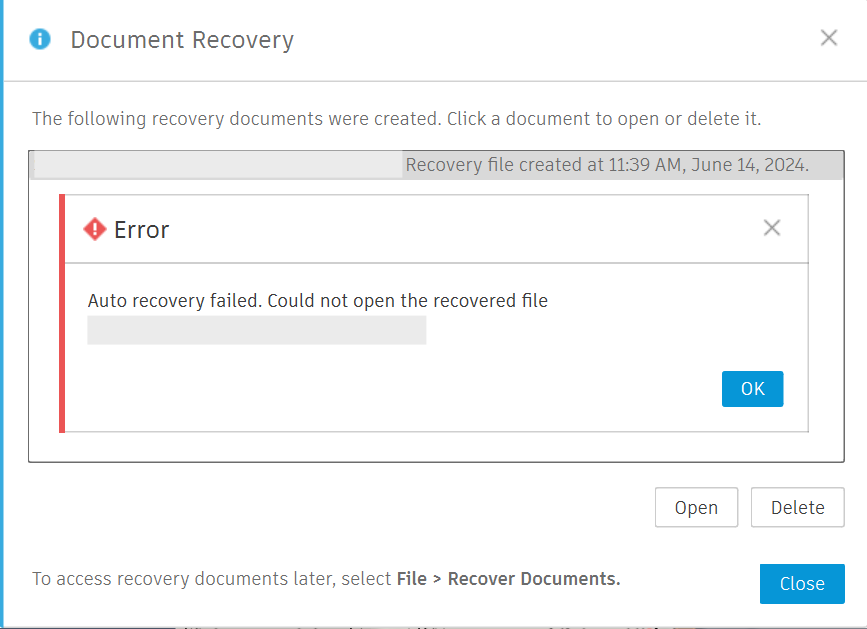Click the blue information icon beside Document Recovery

pyautogui.click(x=39, y=39)
